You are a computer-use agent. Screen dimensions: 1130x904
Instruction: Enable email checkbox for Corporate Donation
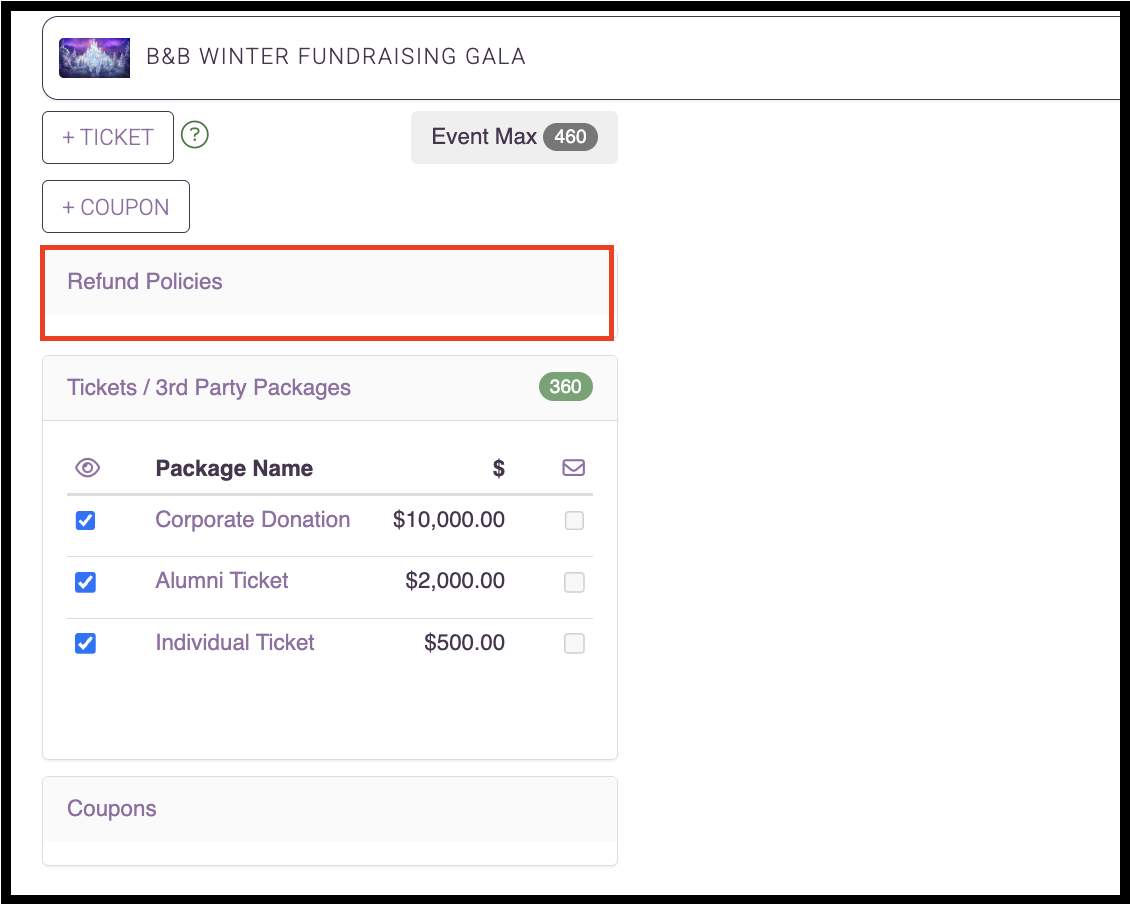(574, 520)
